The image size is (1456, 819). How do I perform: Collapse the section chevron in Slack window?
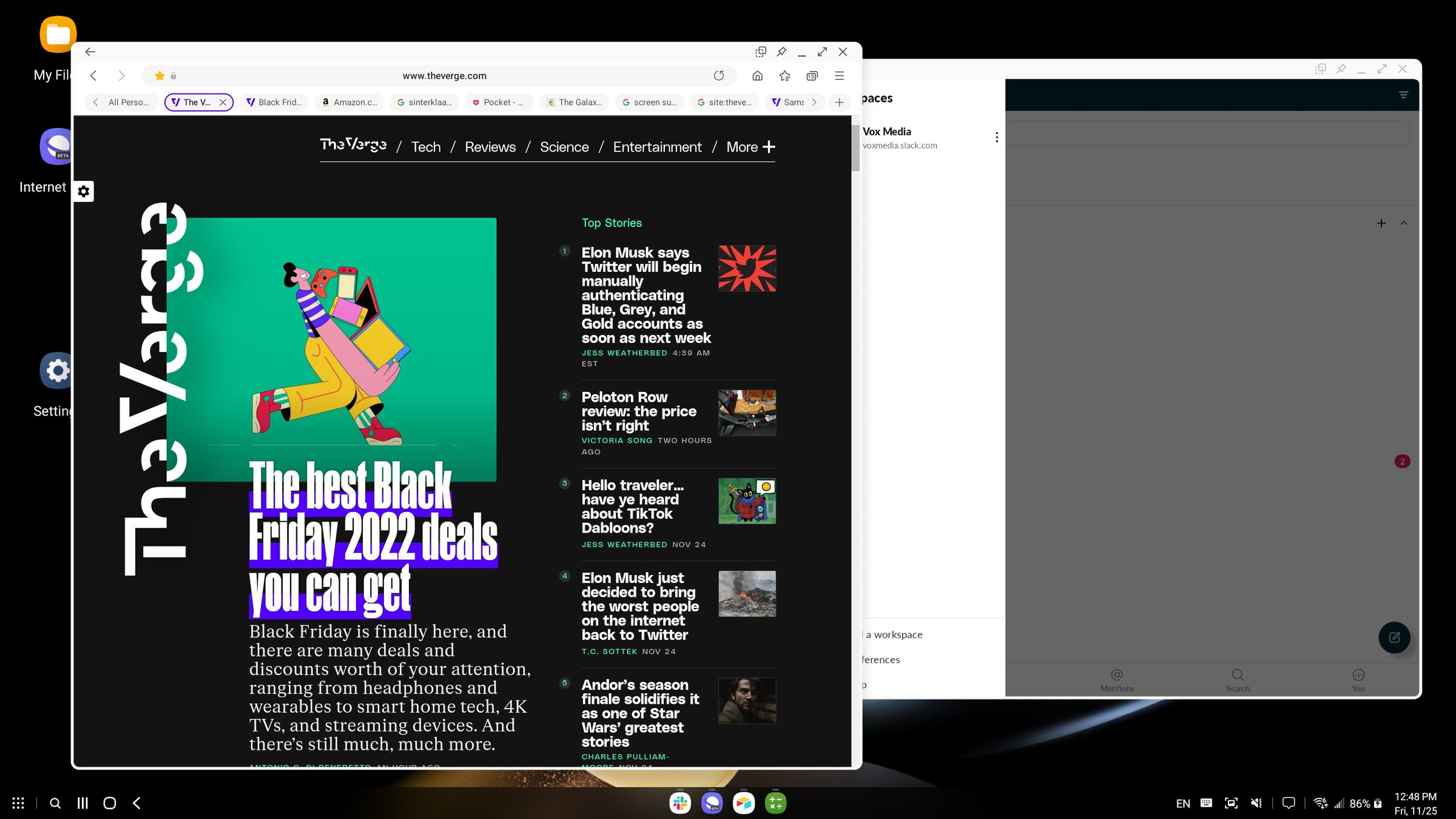coord(1404,223)
